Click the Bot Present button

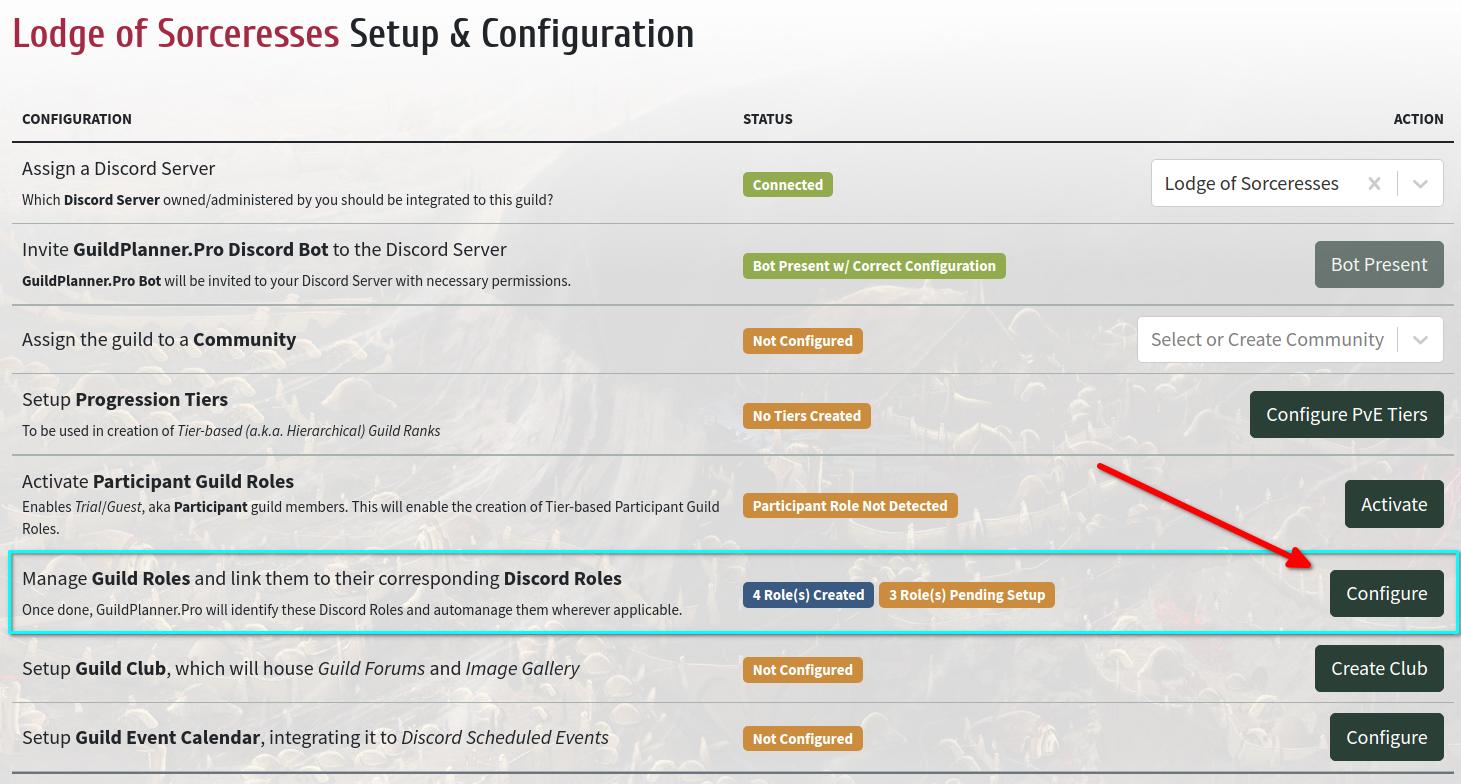coord(1379,264)
